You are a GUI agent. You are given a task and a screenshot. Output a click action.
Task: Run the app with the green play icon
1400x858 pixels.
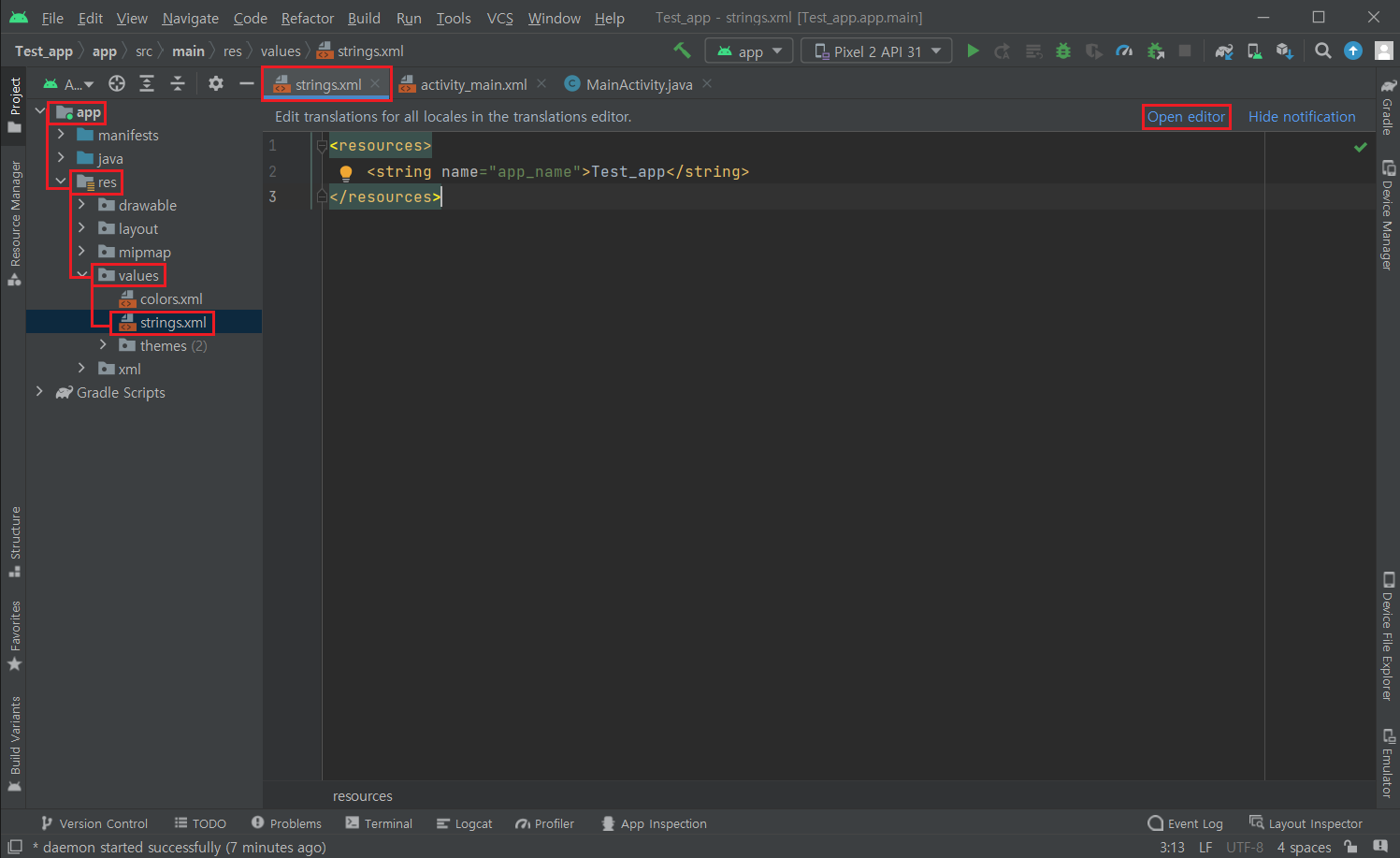(x=973, y=51)
